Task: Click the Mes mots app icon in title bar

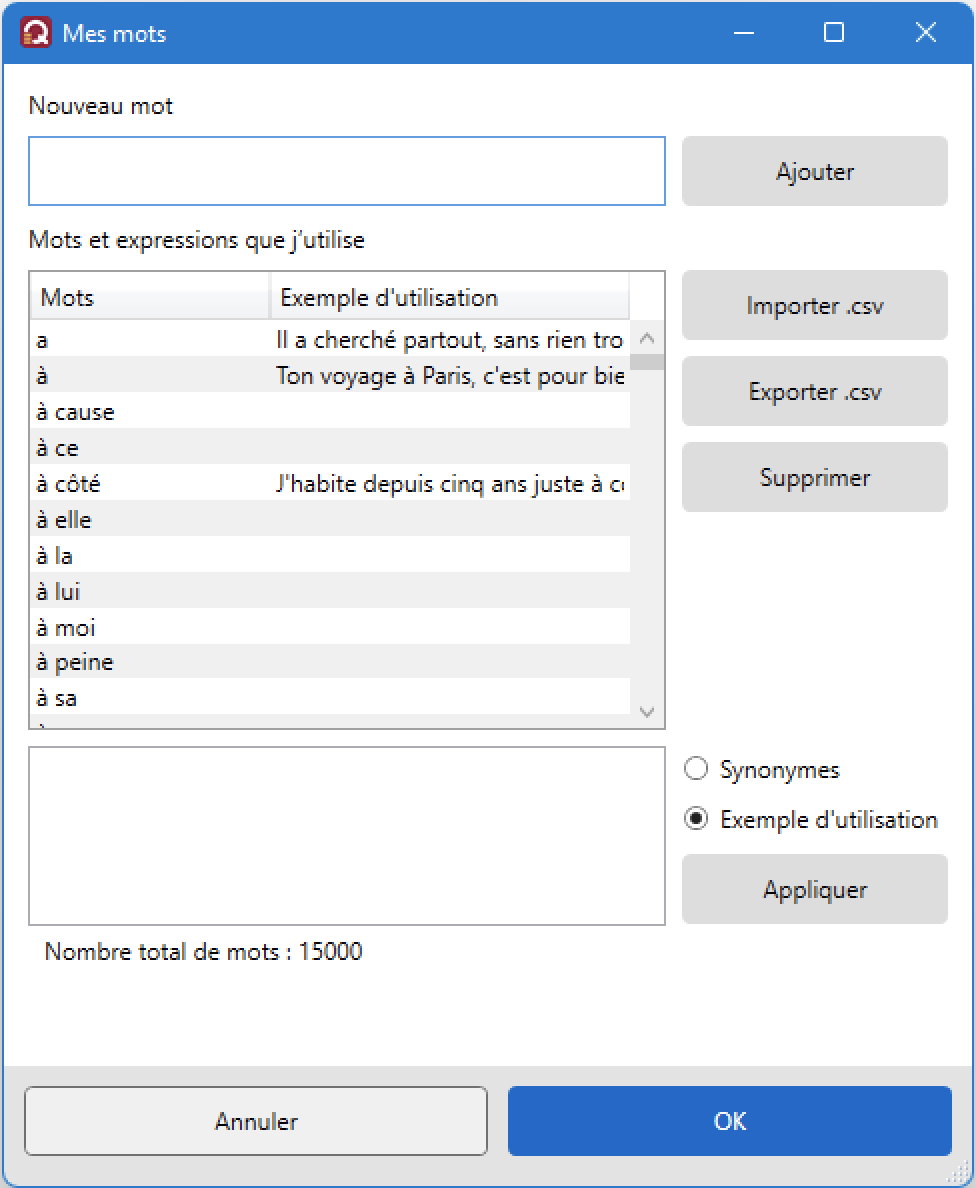Action: tap(36, 33)
